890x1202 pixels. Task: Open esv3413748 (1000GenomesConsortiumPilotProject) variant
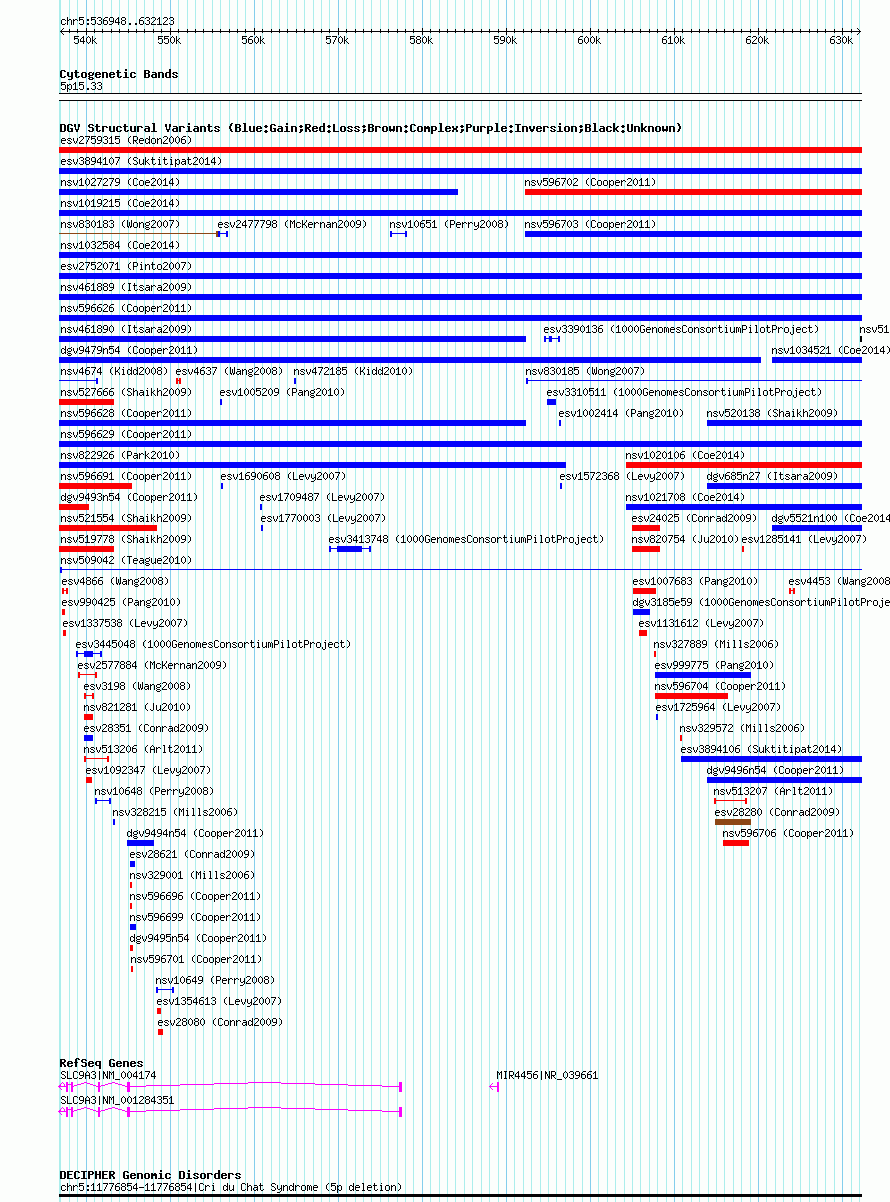click(x=467, y=539)
